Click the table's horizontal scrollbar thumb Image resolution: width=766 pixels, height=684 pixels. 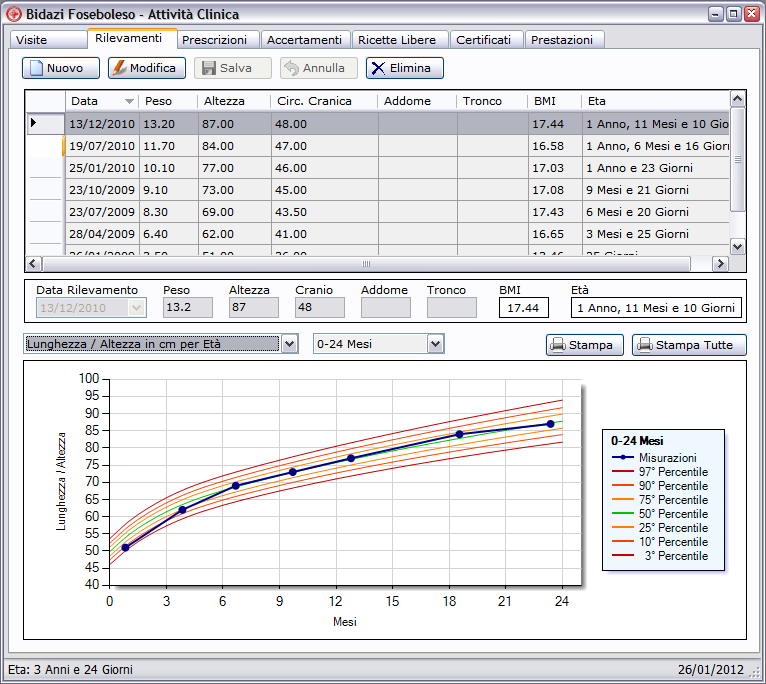(366, 264)
